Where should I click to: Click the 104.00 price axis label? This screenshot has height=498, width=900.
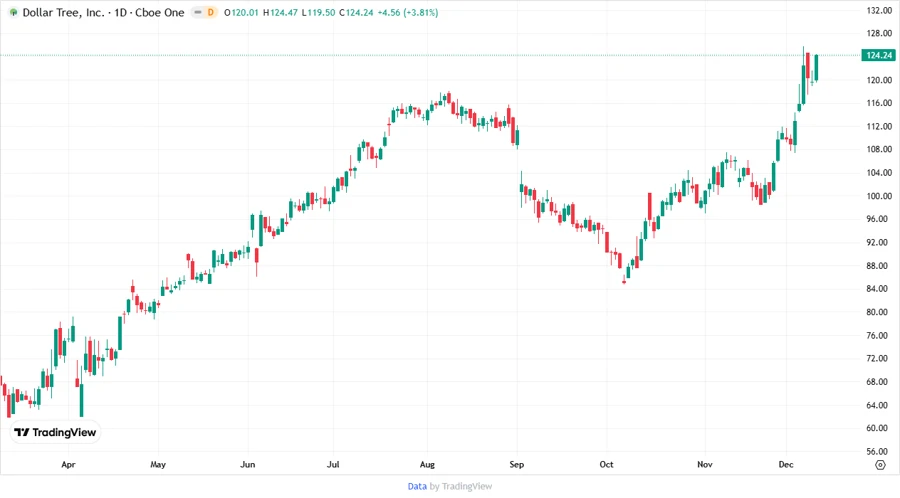tap(879, 173)
